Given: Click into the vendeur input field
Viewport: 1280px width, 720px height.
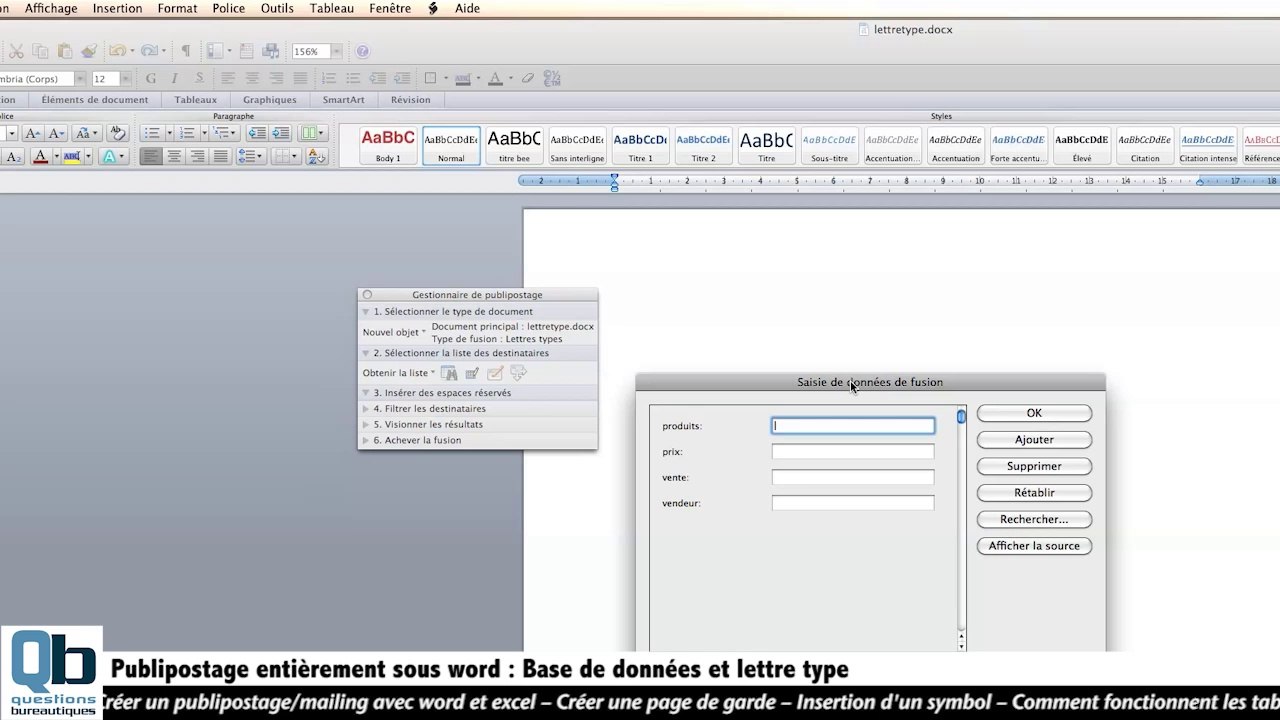Looking at the screenshot, I should (853, 503).
